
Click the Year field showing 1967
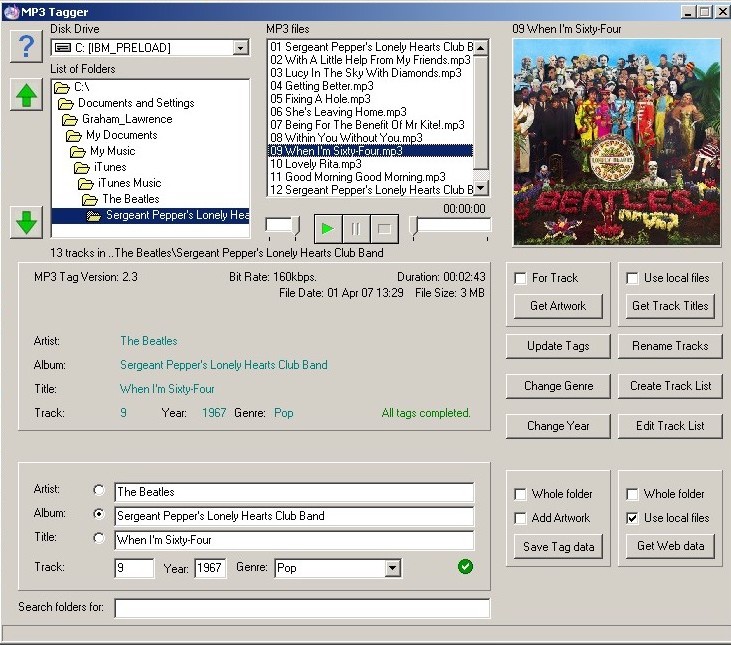click(x=210, y=568)
